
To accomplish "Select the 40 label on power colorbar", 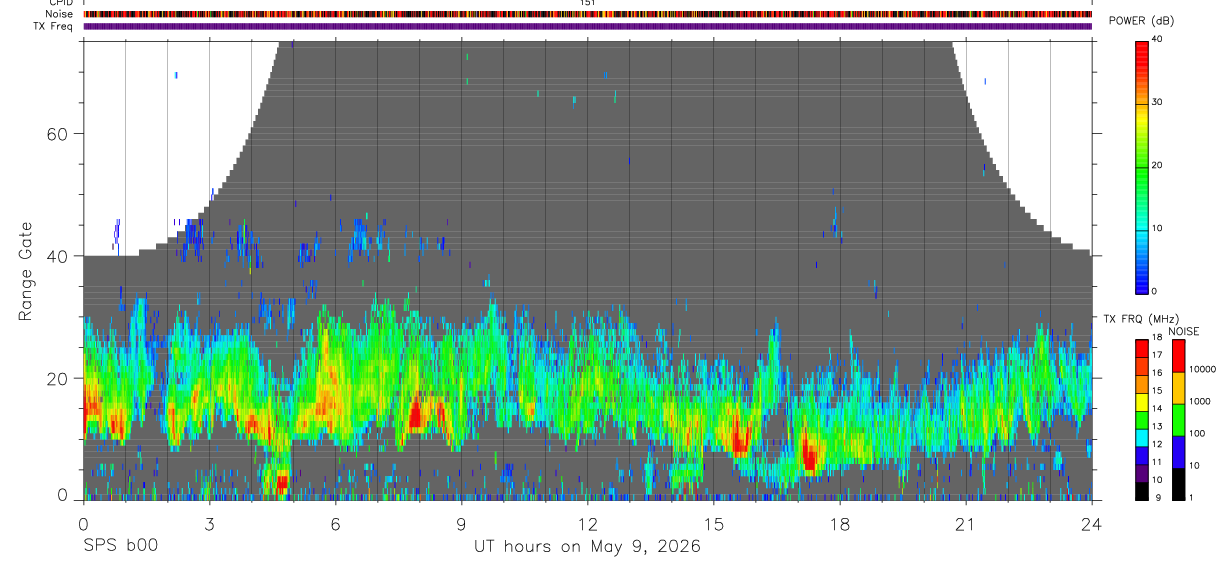I will click(1158, 39).
